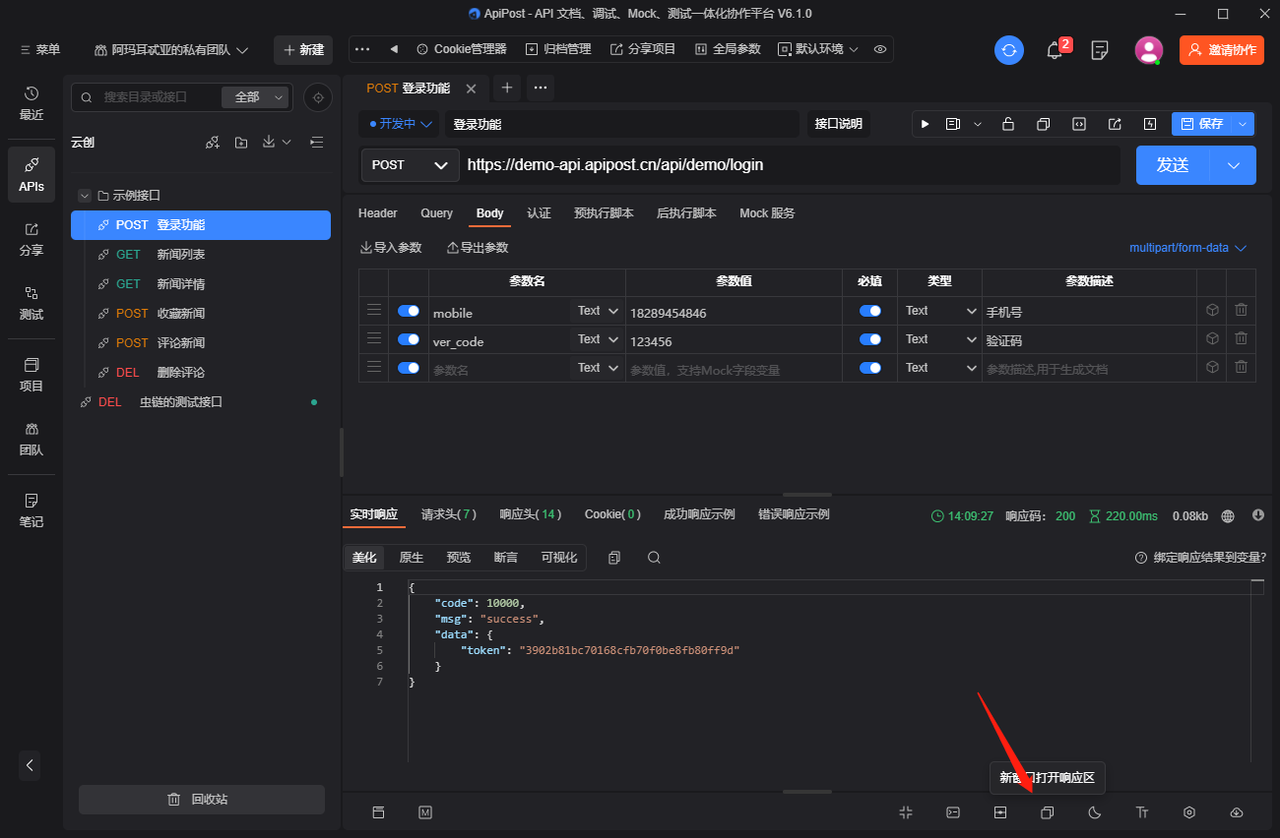Click the 新建 button
1280x838 pixels.
pos(303,50)
